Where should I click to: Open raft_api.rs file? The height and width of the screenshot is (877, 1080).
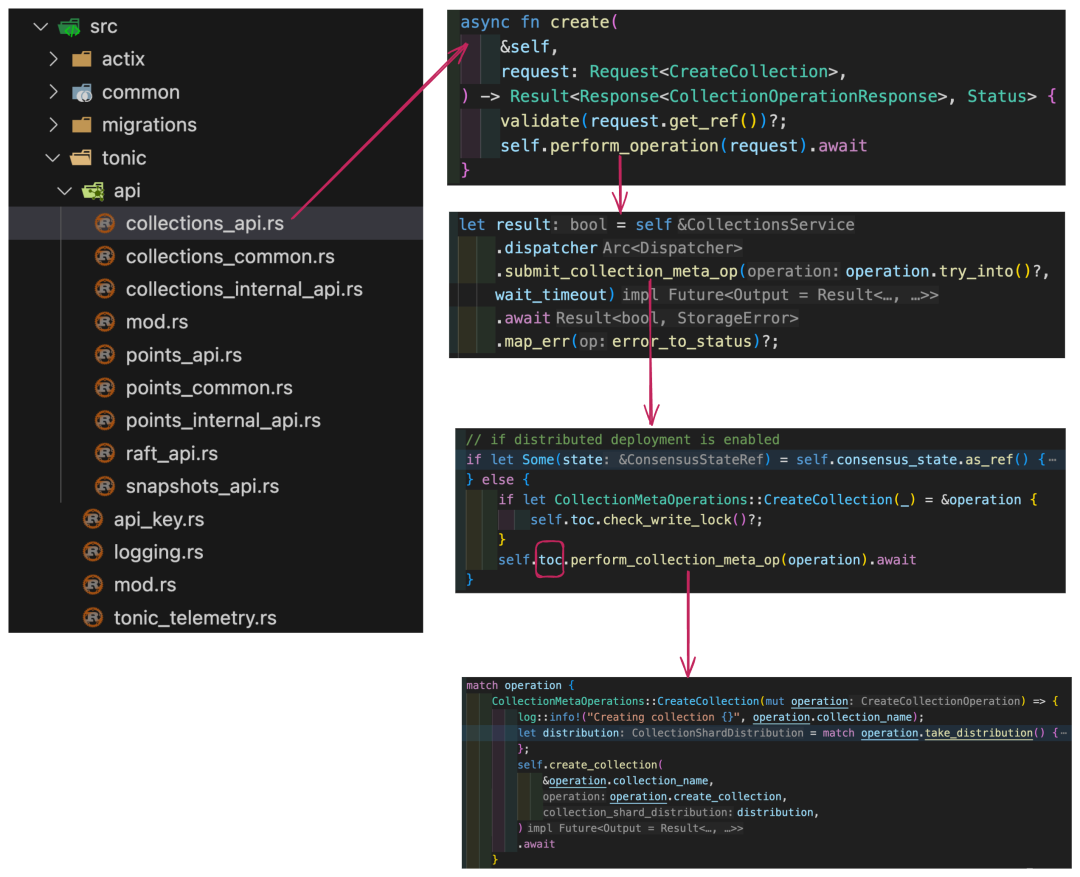(x=172, y=453)
